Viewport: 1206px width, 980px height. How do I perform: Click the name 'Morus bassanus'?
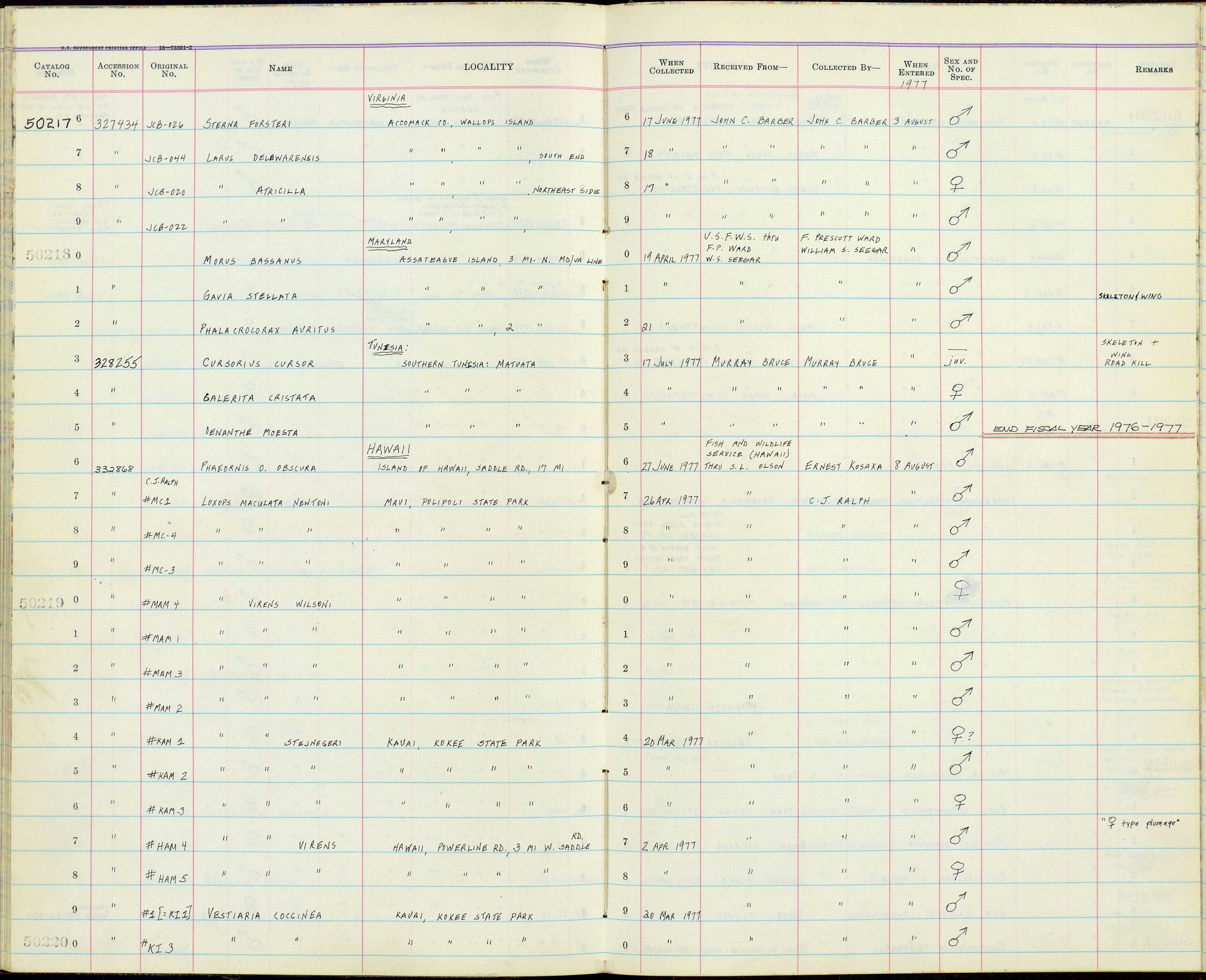(252, 261)
